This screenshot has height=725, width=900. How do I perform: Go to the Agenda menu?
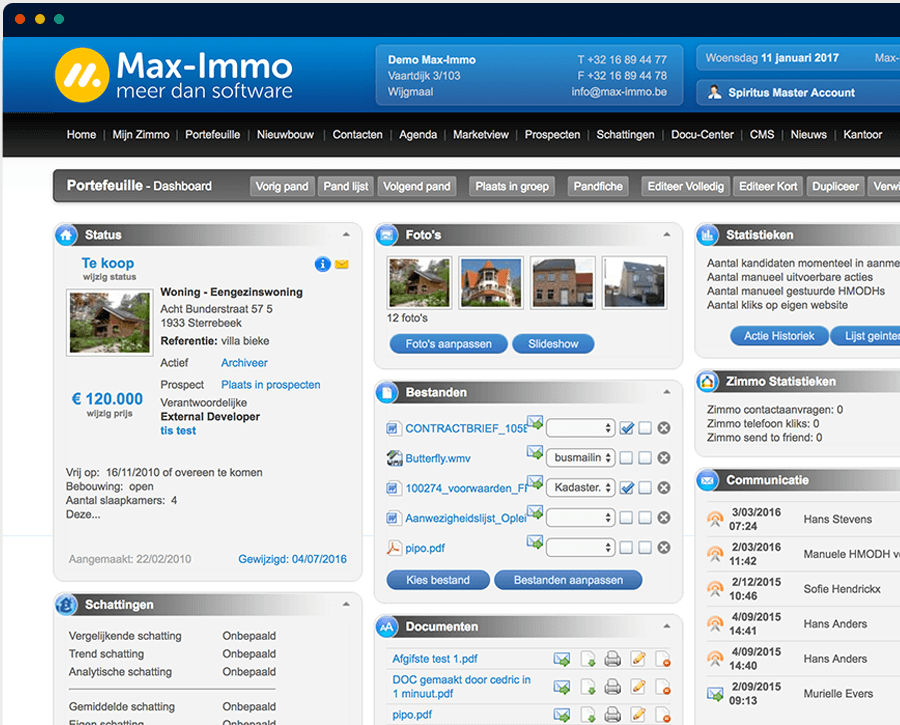(x=418, y=134)
